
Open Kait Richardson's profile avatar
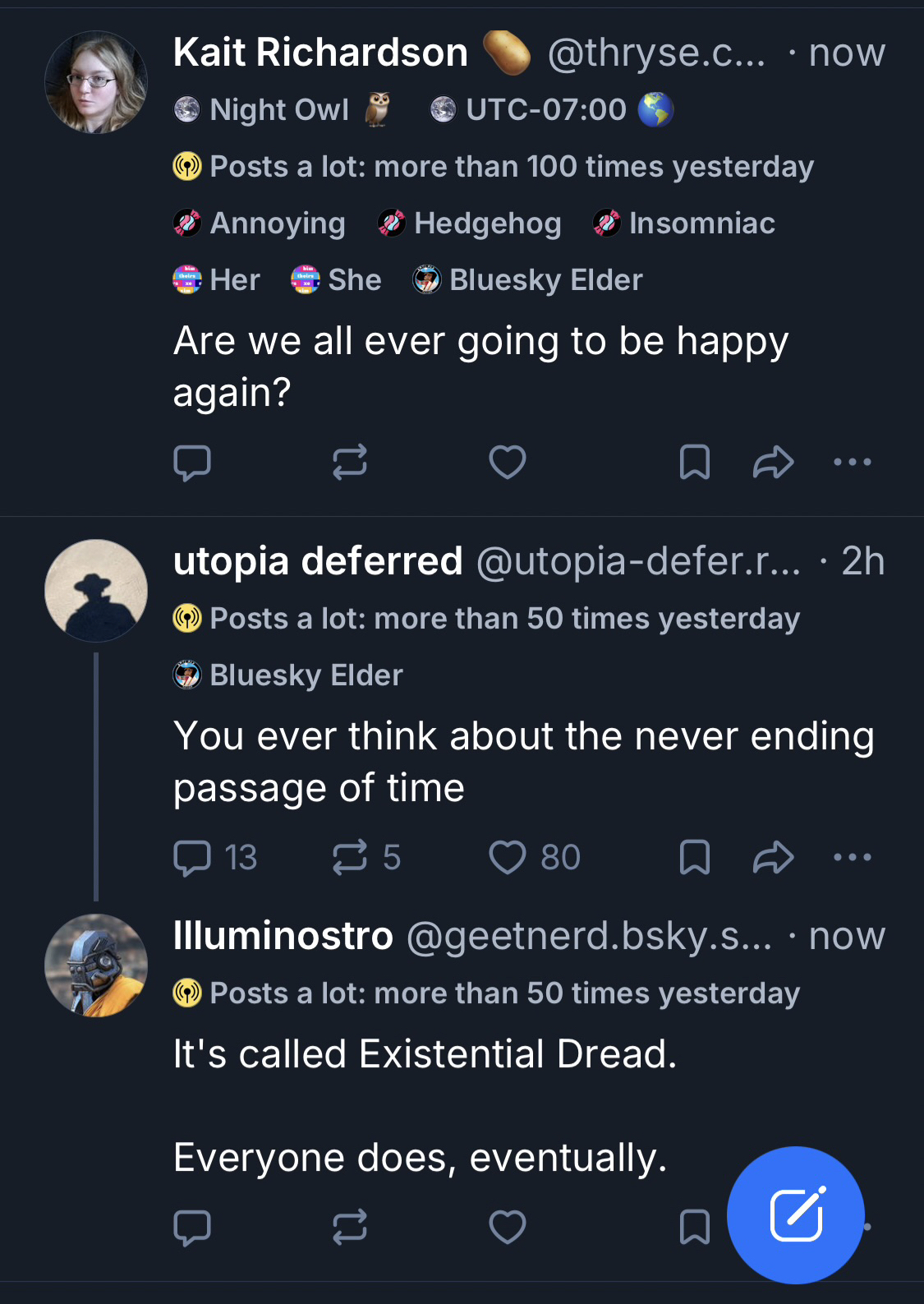coord(96,82)
